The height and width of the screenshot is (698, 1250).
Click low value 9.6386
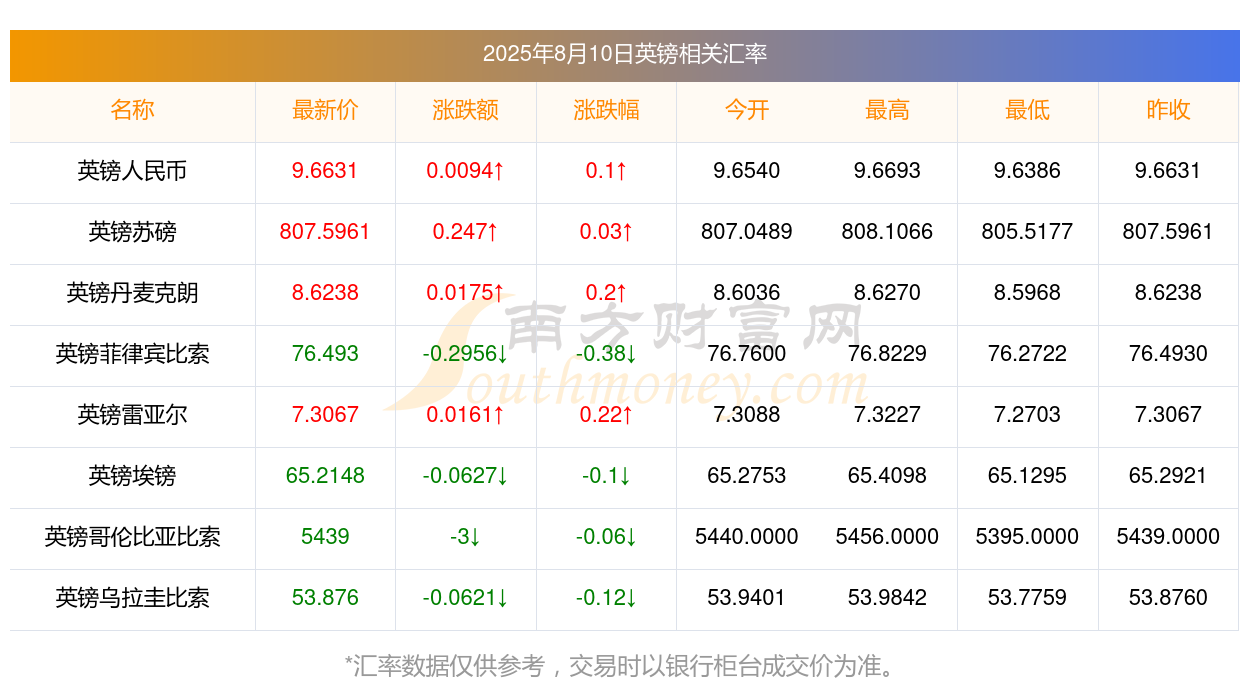(1028, 171)
